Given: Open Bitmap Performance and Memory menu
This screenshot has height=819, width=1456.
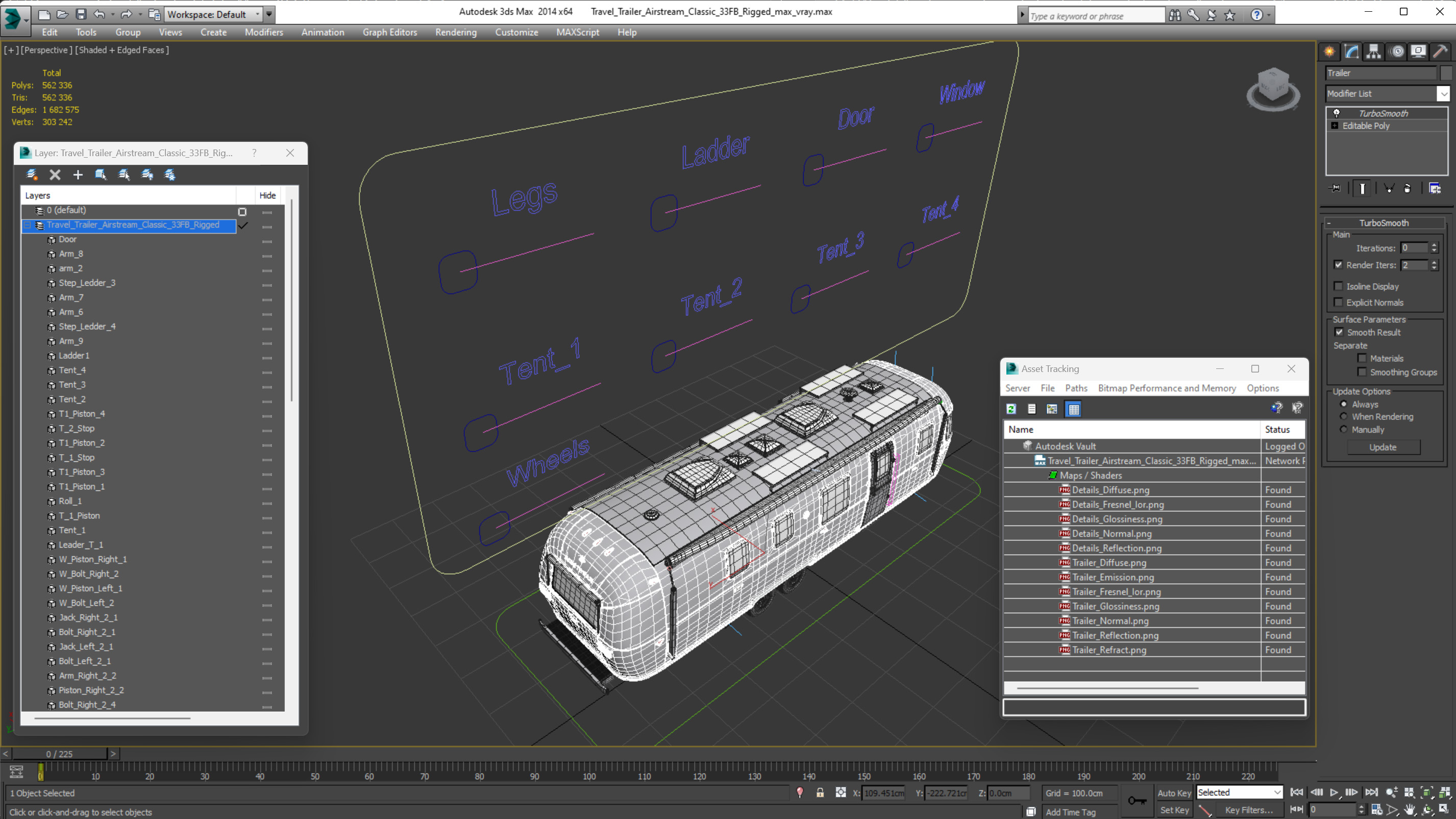Looking at the screenshot, I should [x=1167, y=388].
